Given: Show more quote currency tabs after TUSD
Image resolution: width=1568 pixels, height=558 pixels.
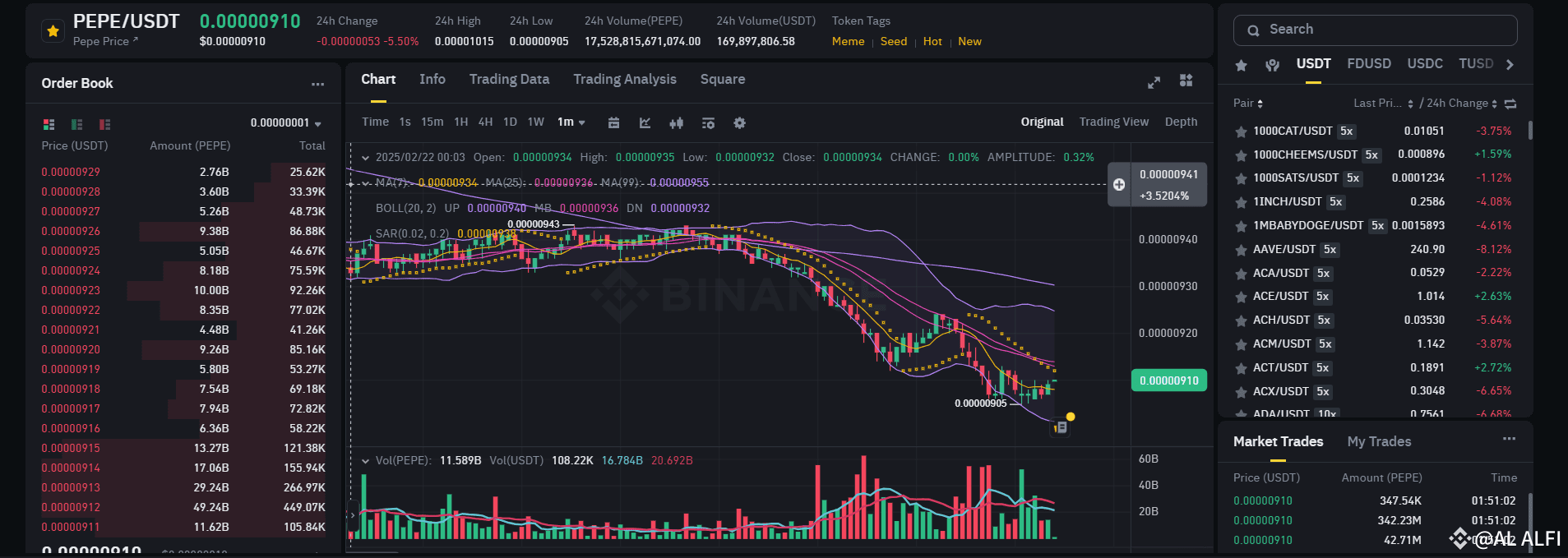Looking at the screenshot, I should point(1510,64).
